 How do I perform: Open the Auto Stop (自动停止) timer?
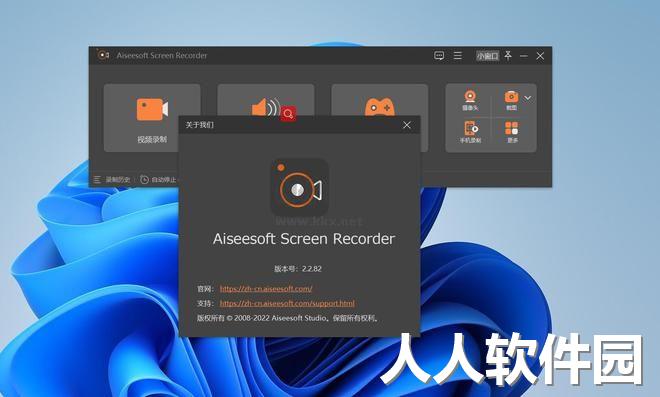[x=158, y=180]
